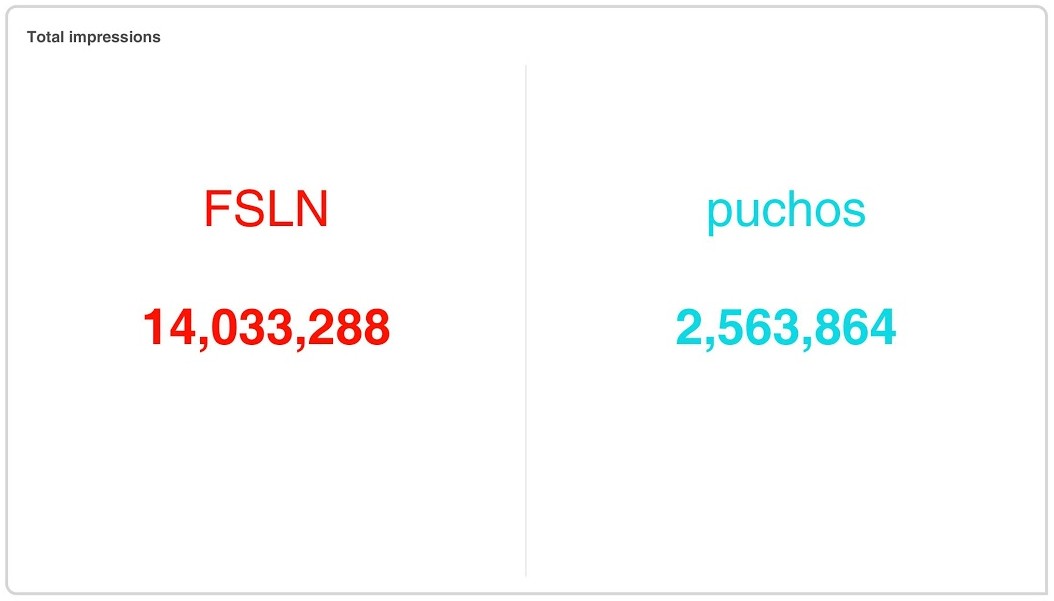This screenshot has height=601, width=1054.
Task: Click the blank space beneath the FSLN number
Action: (x=266, y=464)
